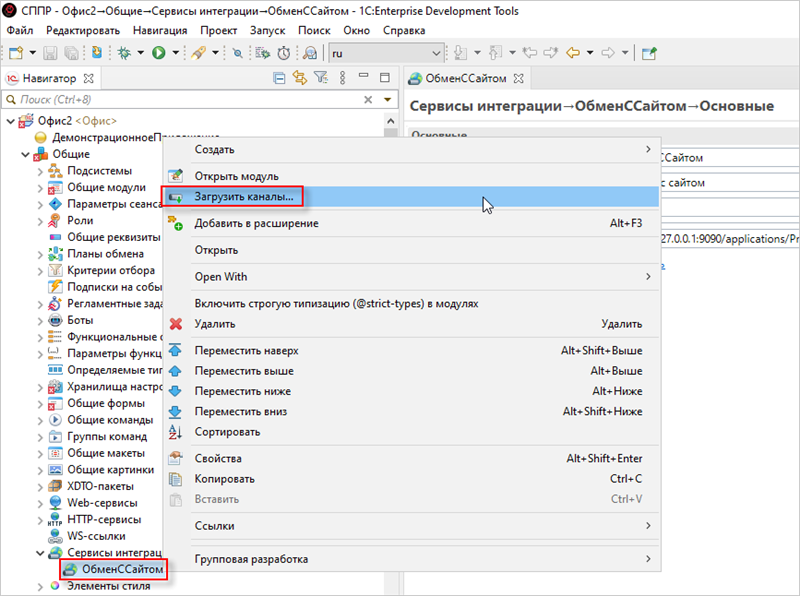Screen dimensions: 800x596
Task: Click the filter funnel icon in Navigator
Action: pos(316,78)
